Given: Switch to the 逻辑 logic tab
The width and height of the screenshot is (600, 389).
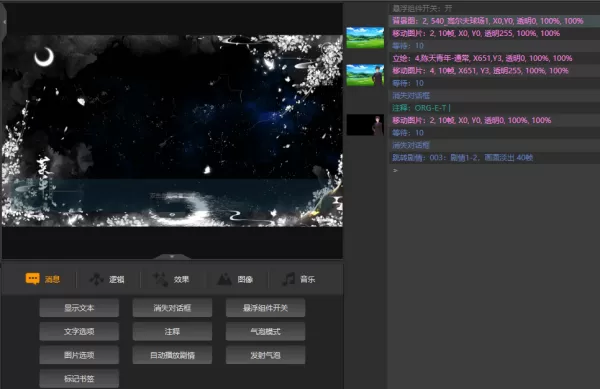Looking at the screenshot, I should pyautogui.click(x=107, y=279).
